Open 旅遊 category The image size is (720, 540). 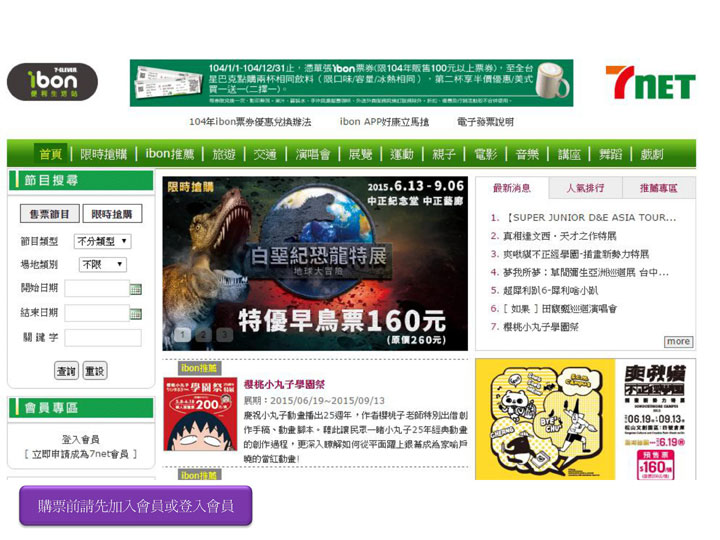click(224, 154)
